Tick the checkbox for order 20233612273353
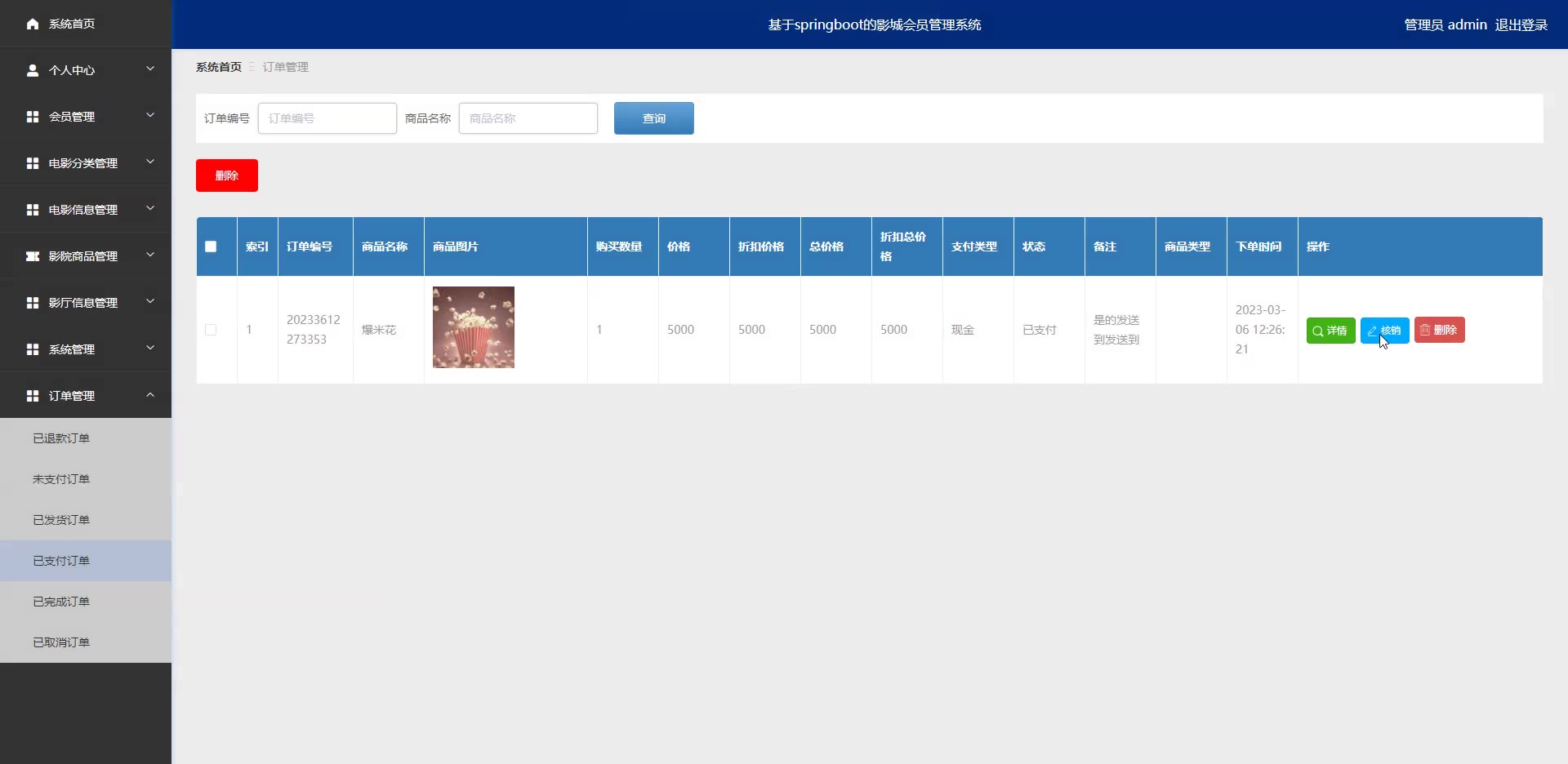The height and width of the screenshot is (764, 1568). pyautogui.click(x=211, y=330)
